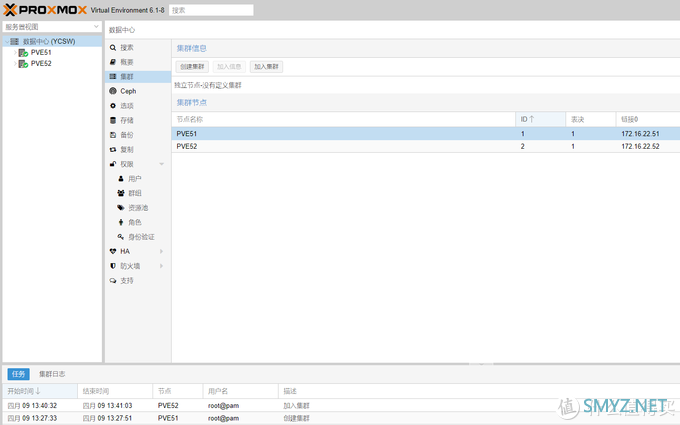Click the 表决 column header
The height and width of the screenshot is (425, 680).
point(591,119)
